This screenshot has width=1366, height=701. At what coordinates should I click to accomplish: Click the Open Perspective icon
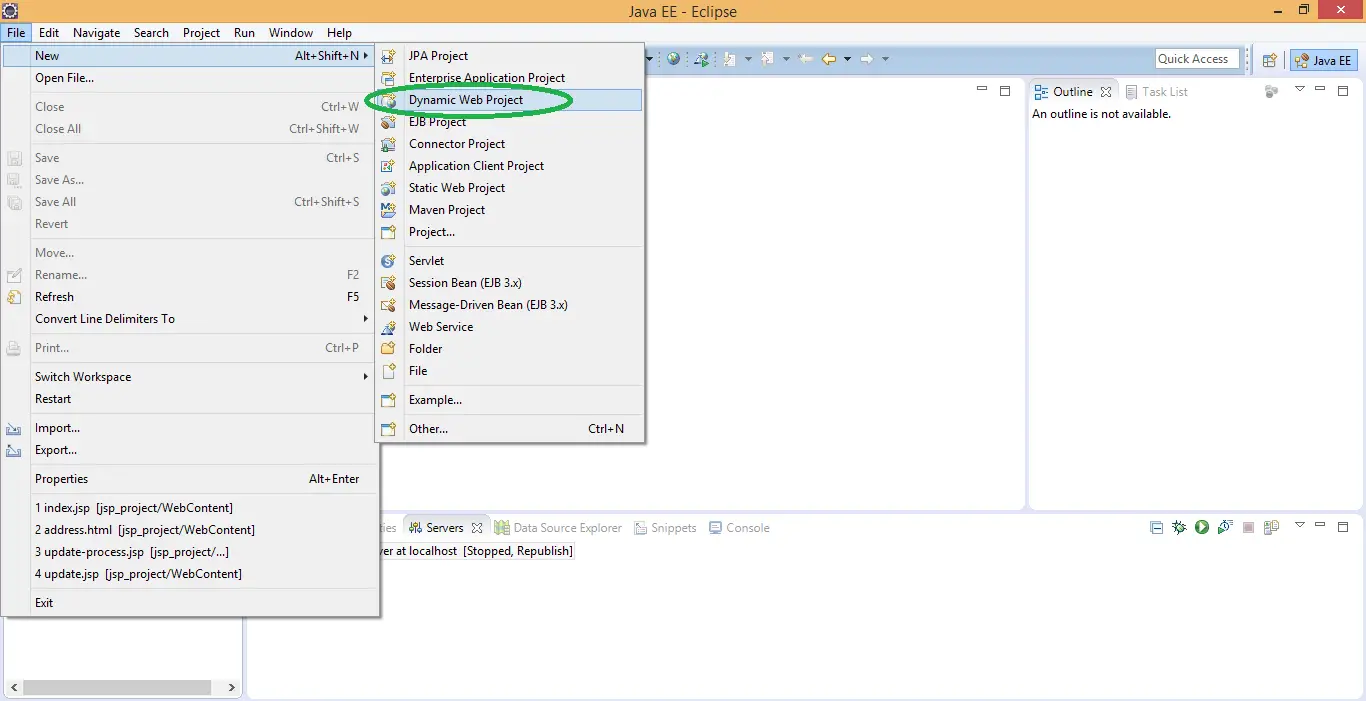click(1269, 60)
